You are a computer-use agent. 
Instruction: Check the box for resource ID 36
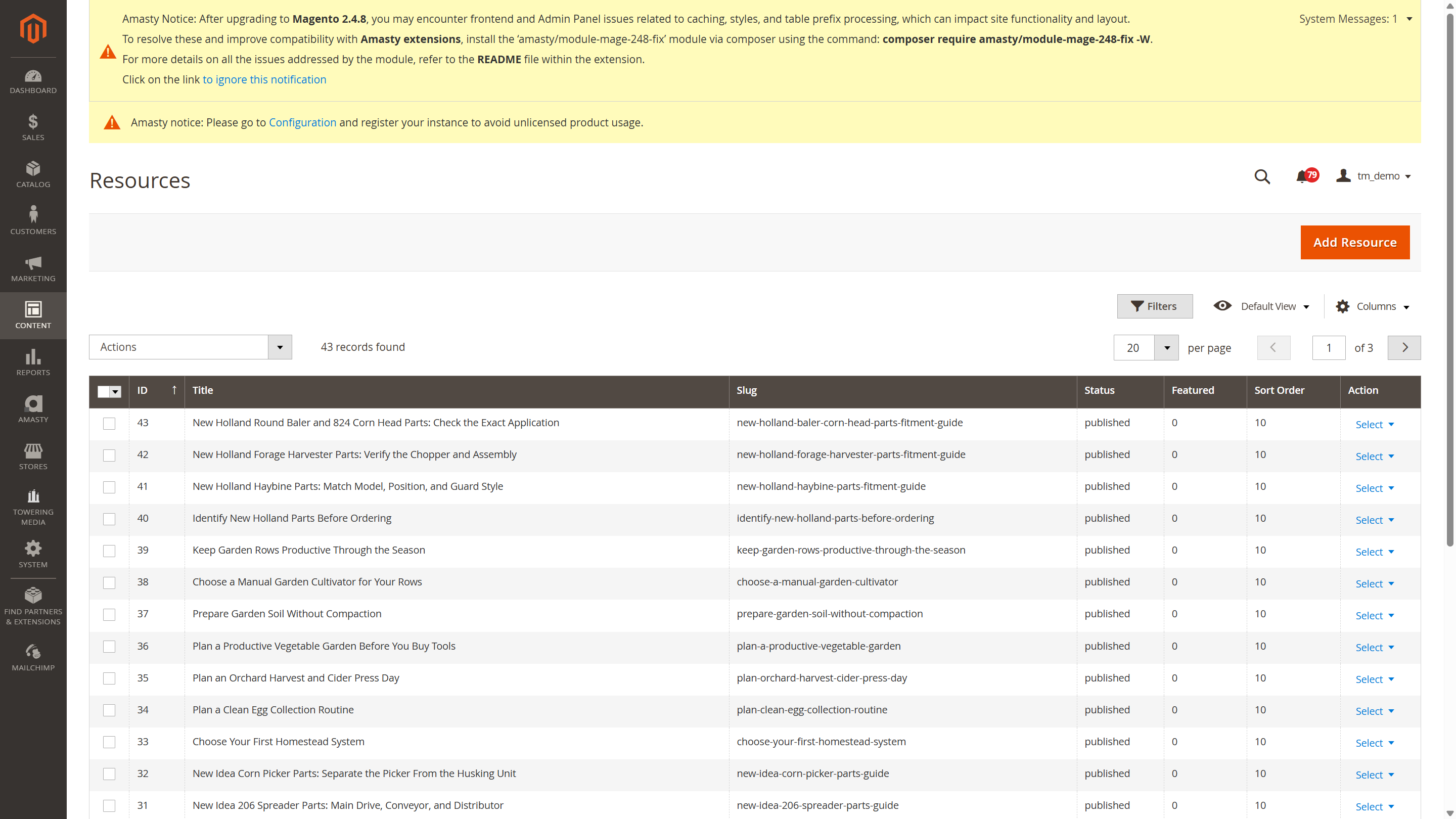coord(109,647)
